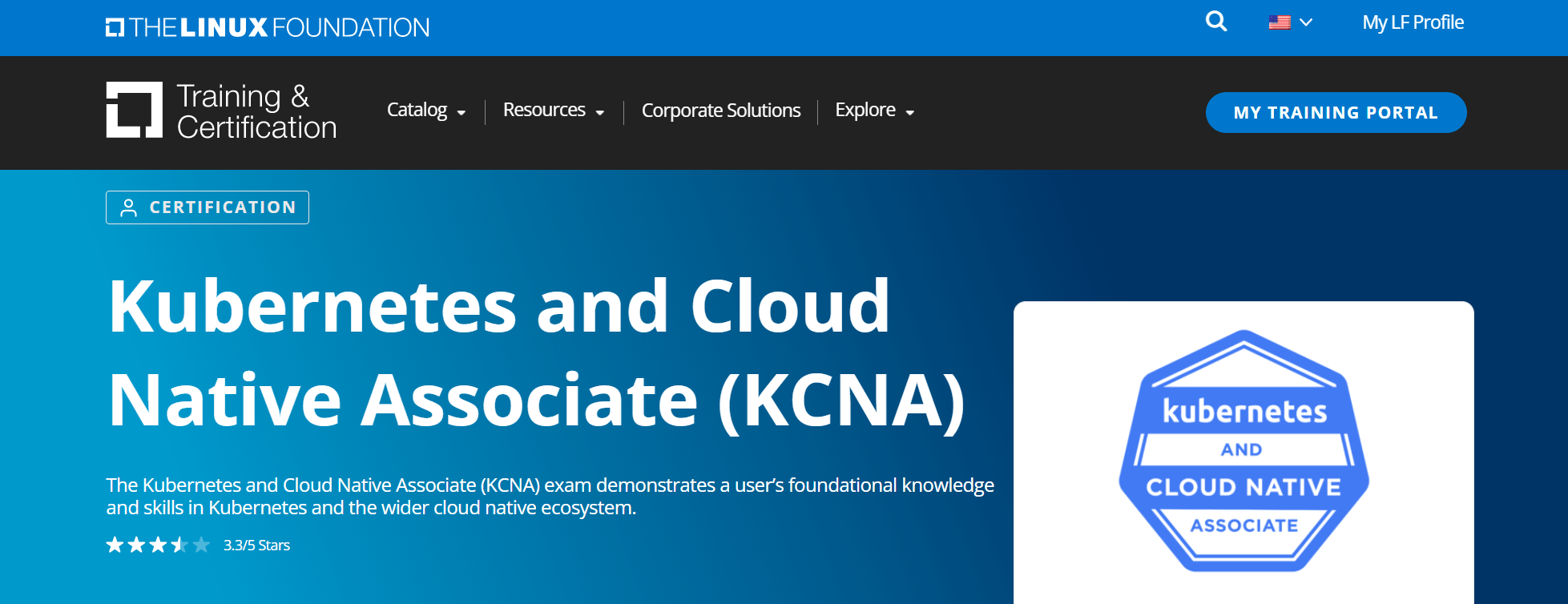Open the Resources menu
Image resolution: width=1568 pixels, height=604 pixels.
click(x=544, y=110)
